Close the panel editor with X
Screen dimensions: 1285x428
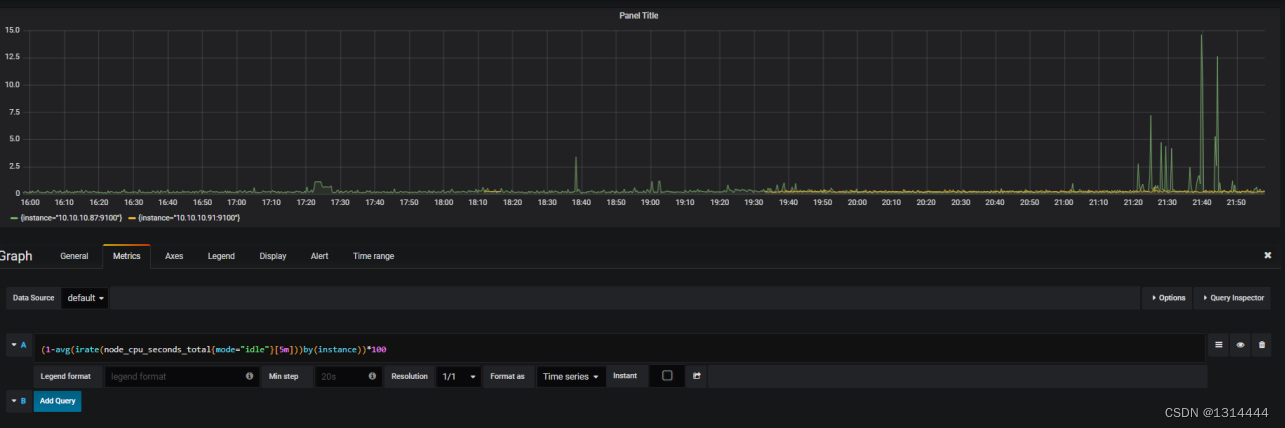click(x=1268, y=255)
